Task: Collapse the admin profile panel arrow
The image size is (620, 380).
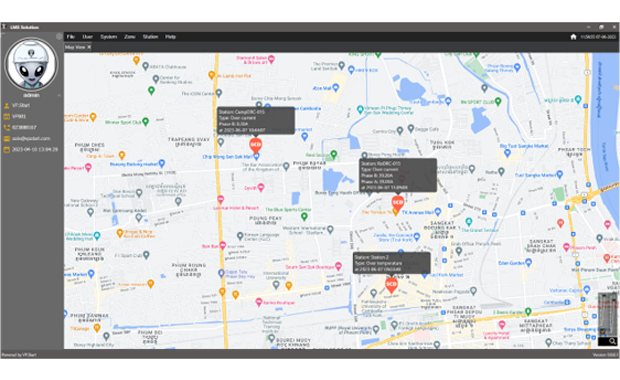Action: [x=59, y=95]
